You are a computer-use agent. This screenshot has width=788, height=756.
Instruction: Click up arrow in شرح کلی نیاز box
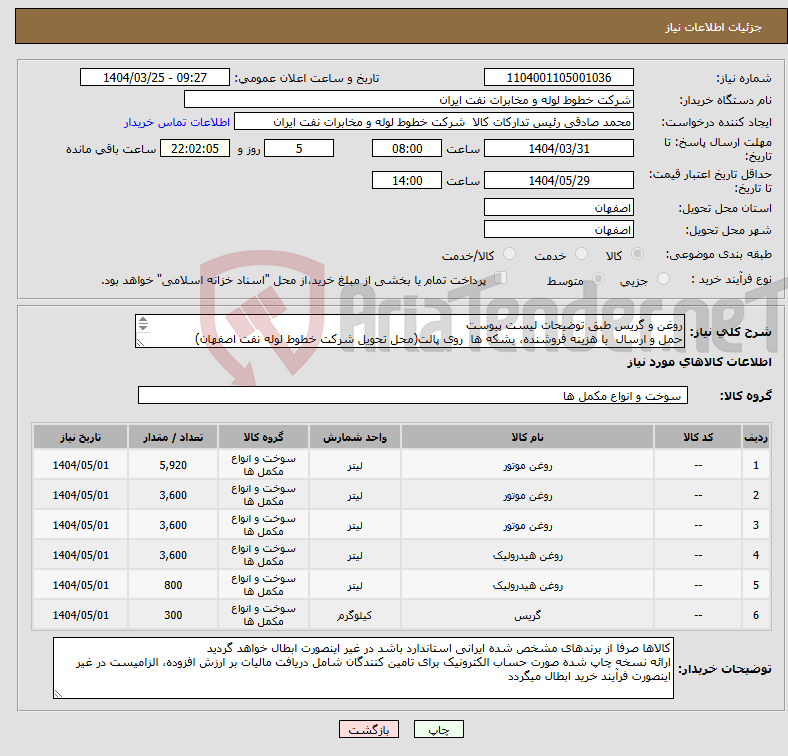(143, 320)
